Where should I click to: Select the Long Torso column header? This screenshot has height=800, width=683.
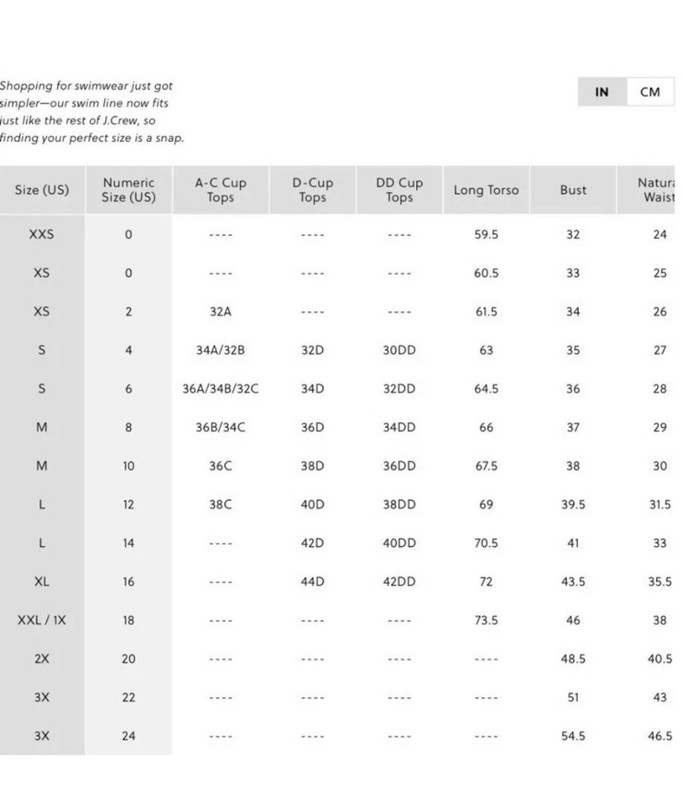pyautogui.click(x=486, y=190)
